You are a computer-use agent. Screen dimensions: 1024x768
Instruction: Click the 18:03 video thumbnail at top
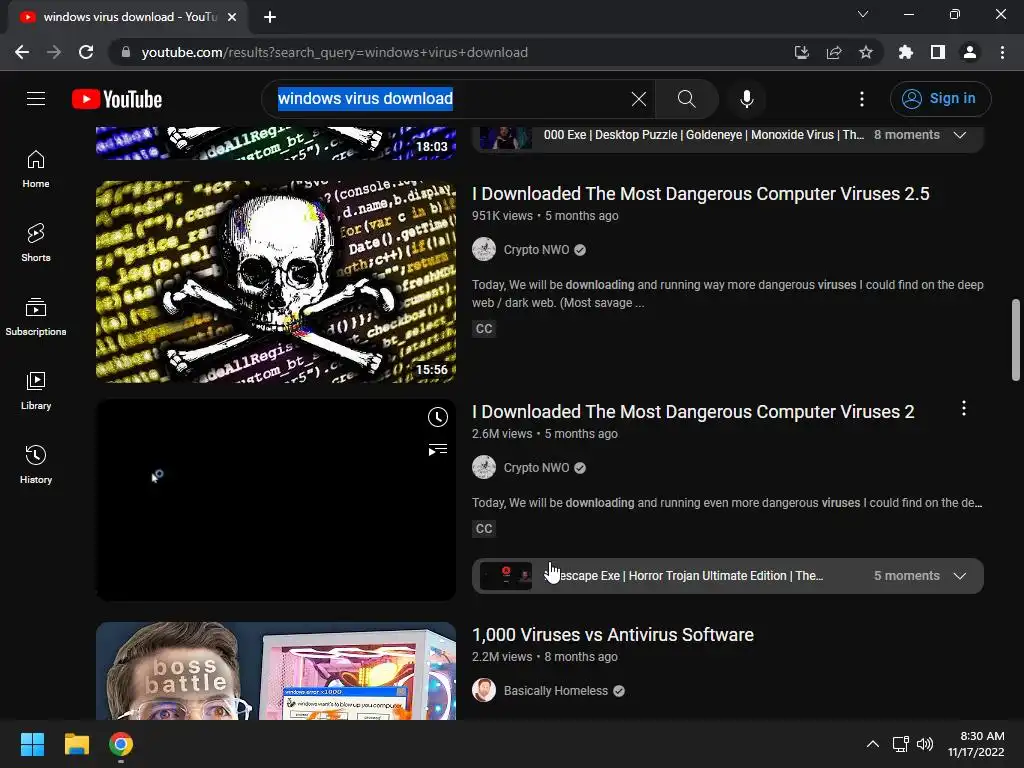[x=276, y=143]
